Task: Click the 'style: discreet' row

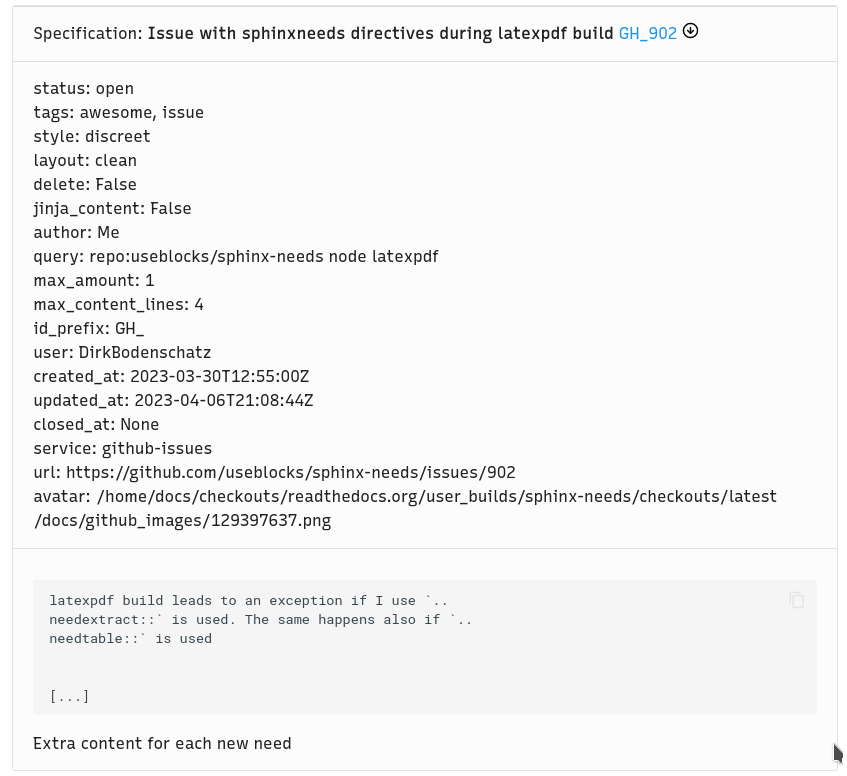Action: 91,137
